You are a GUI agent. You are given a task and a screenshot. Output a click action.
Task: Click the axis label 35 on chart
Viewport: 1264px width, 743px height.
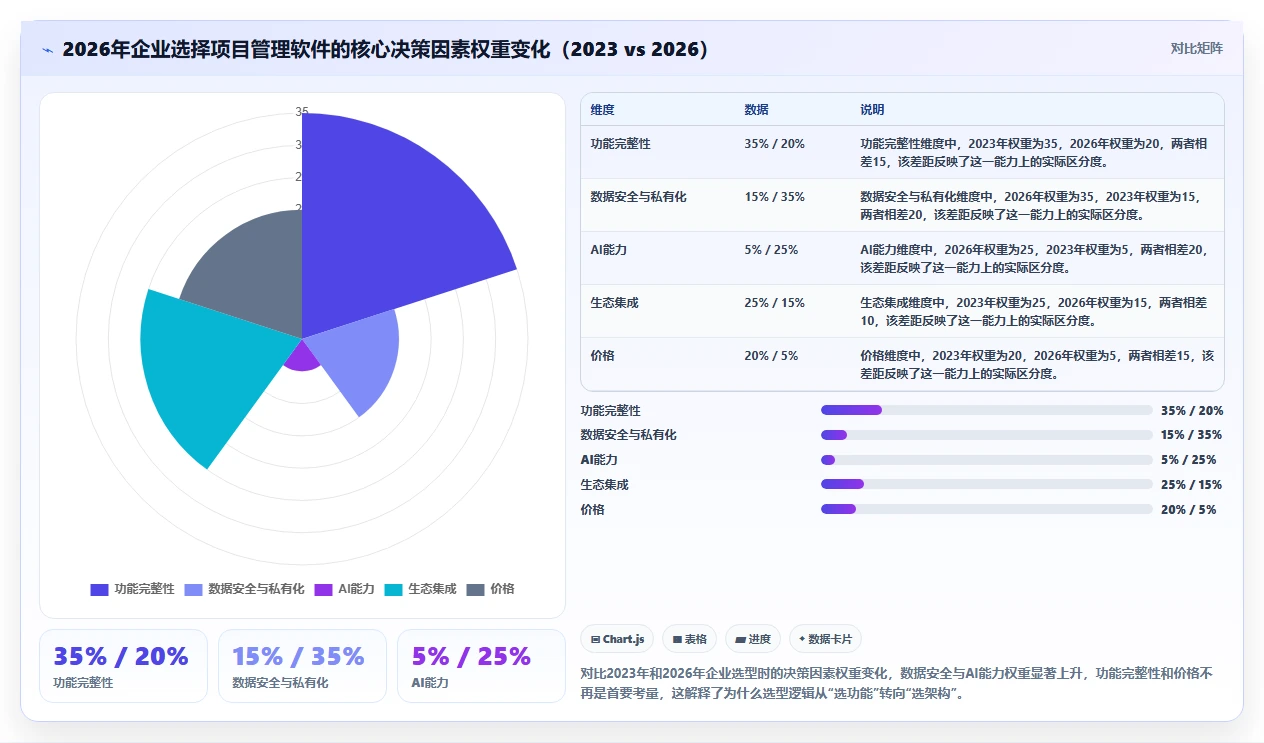tap(302, 112)
